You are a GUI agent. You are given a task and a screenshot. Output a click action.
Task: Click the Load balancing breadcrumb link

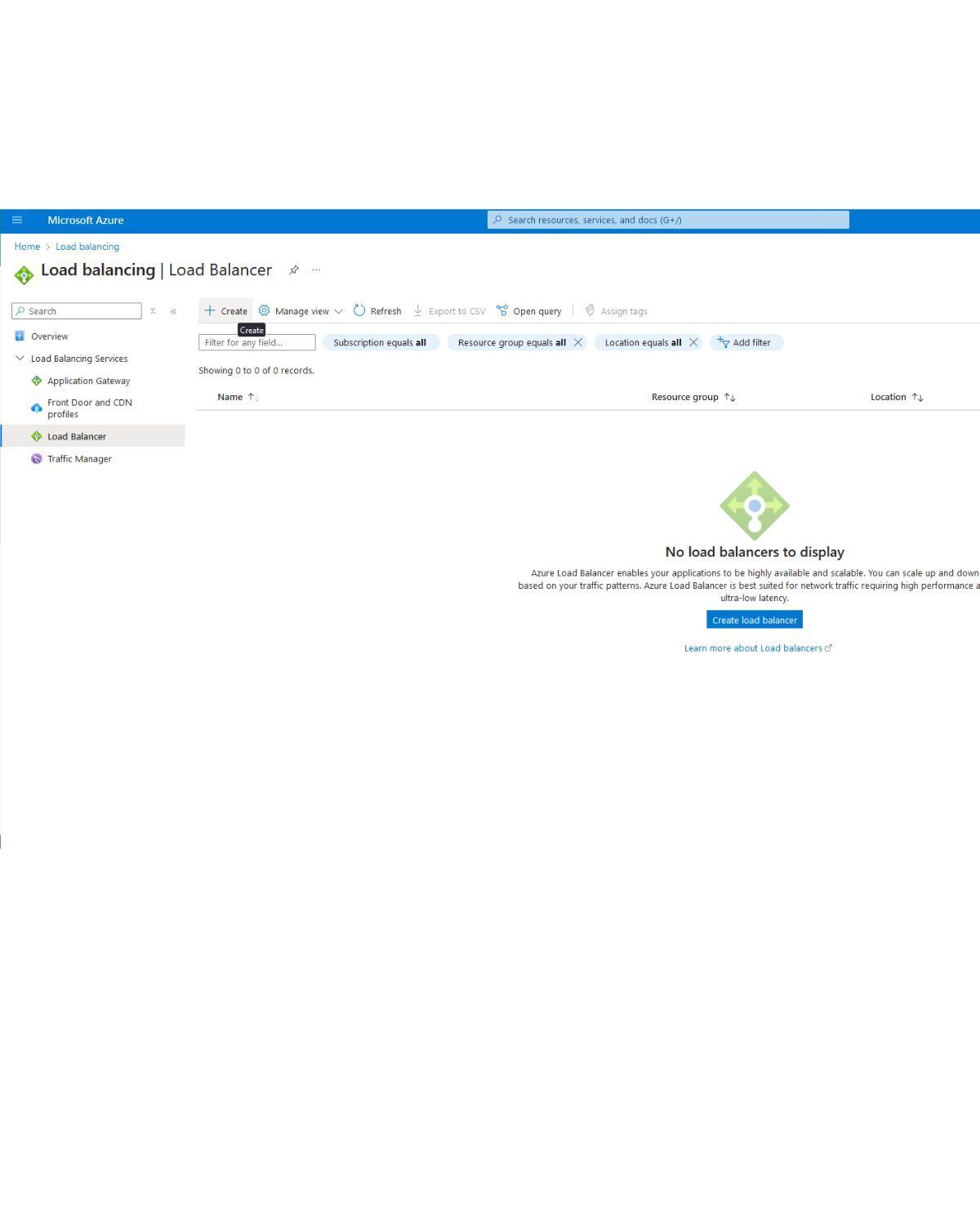87,247
